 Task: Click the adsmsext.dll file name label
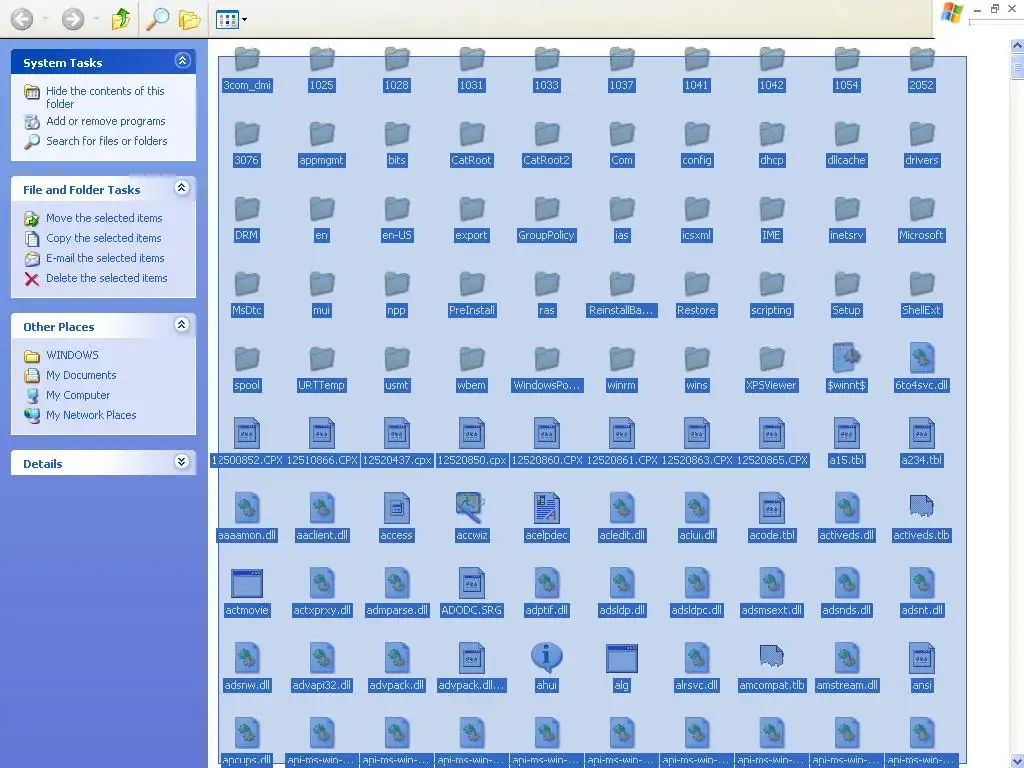tap(771, 610)
